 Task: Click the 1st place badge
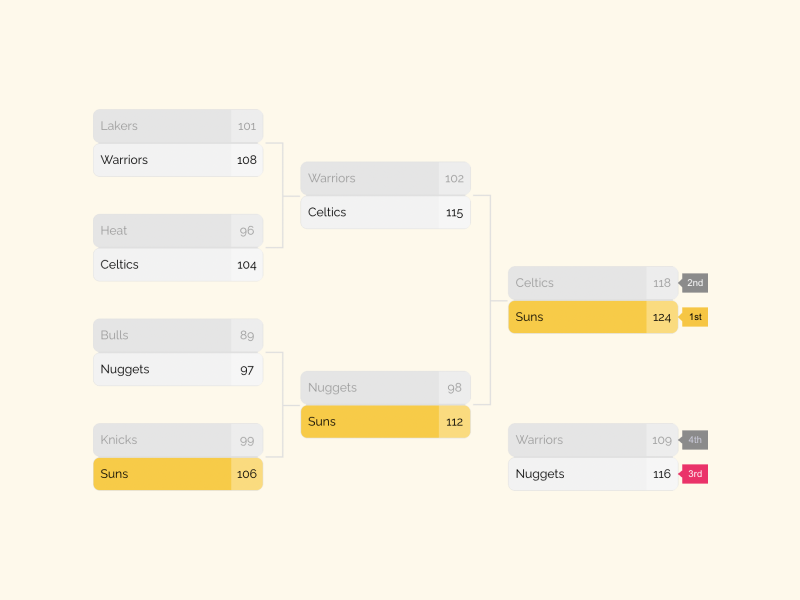(x=695, y=317)
